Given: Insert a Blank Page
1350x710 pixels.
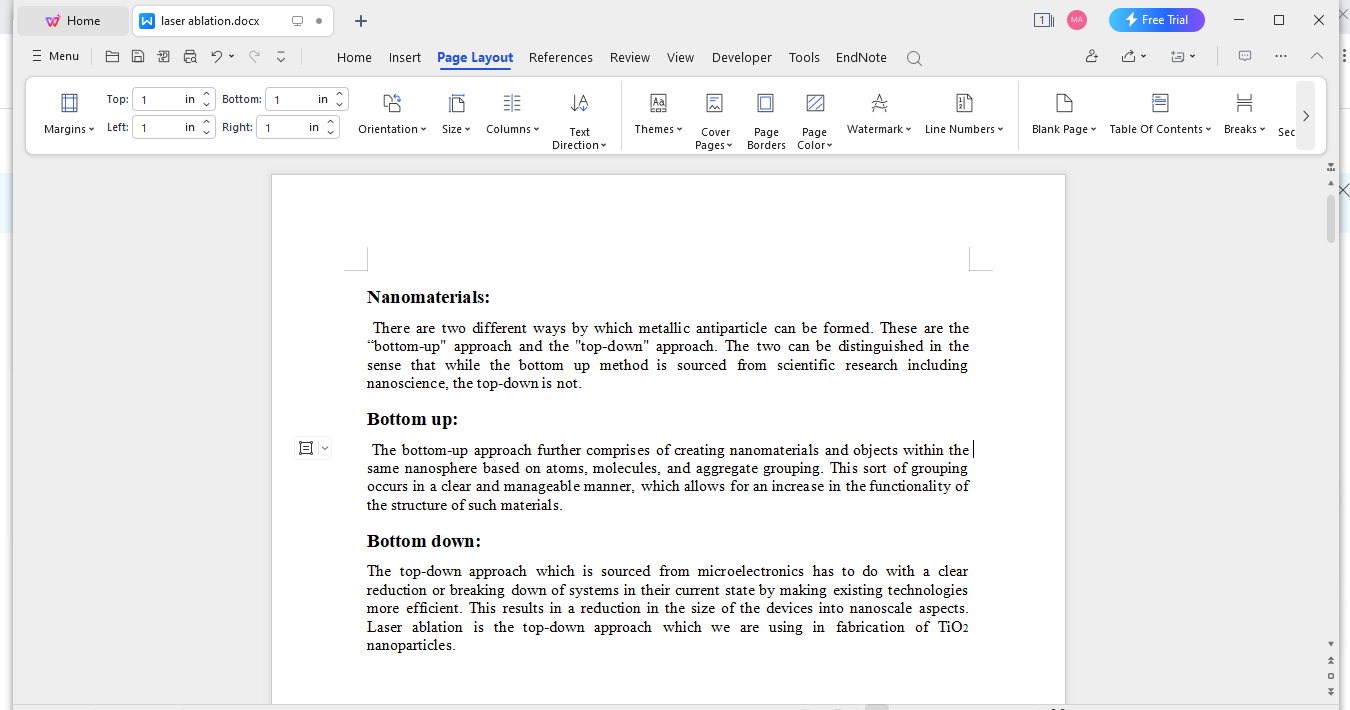Looking at the screenshot, I should 1063,113.
